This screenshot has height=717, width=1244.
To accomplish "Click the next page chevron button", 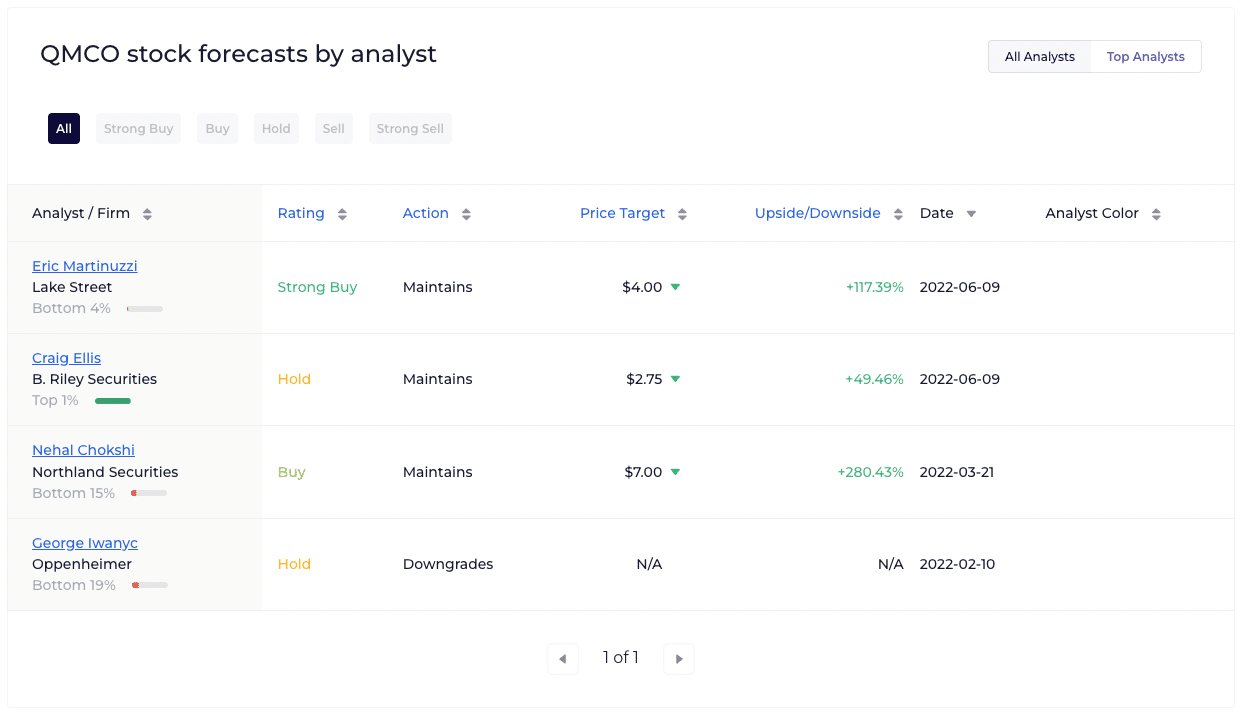I will [678, 658].
